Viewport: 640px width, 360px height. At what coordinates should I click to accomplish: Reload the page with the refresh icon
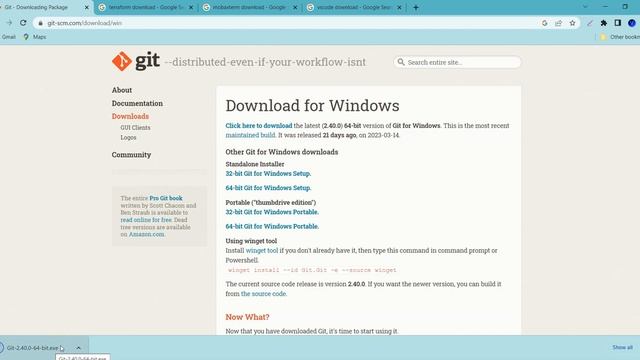coord(23,23)
